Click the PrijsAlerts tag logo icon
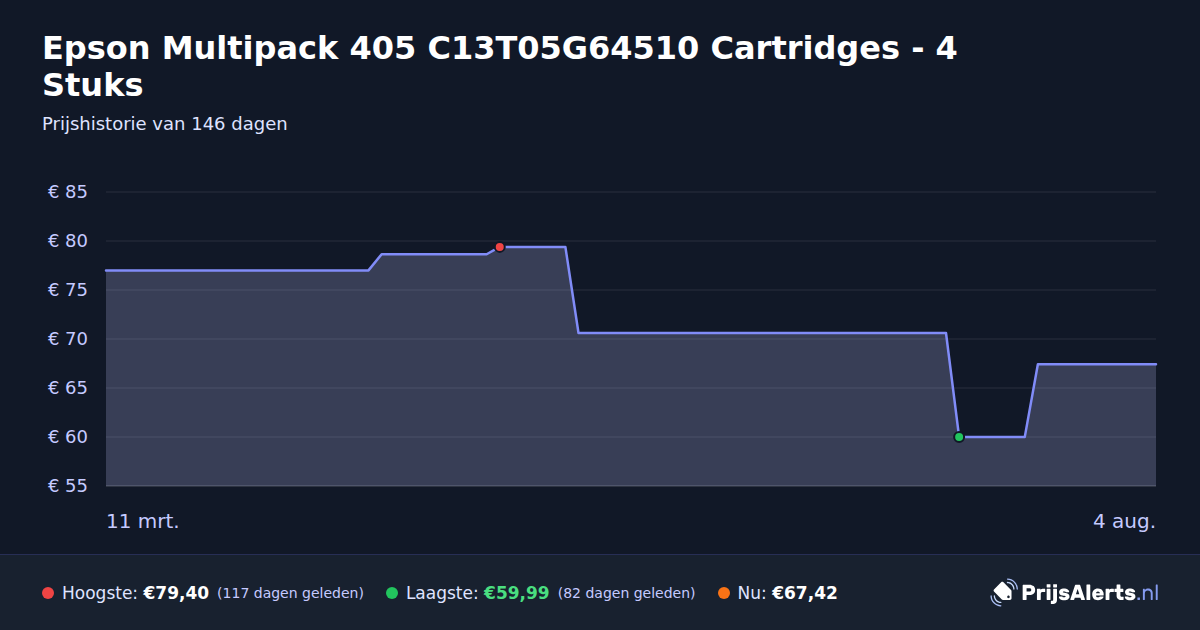The image size is (1200, 630). coord(1003,593)
